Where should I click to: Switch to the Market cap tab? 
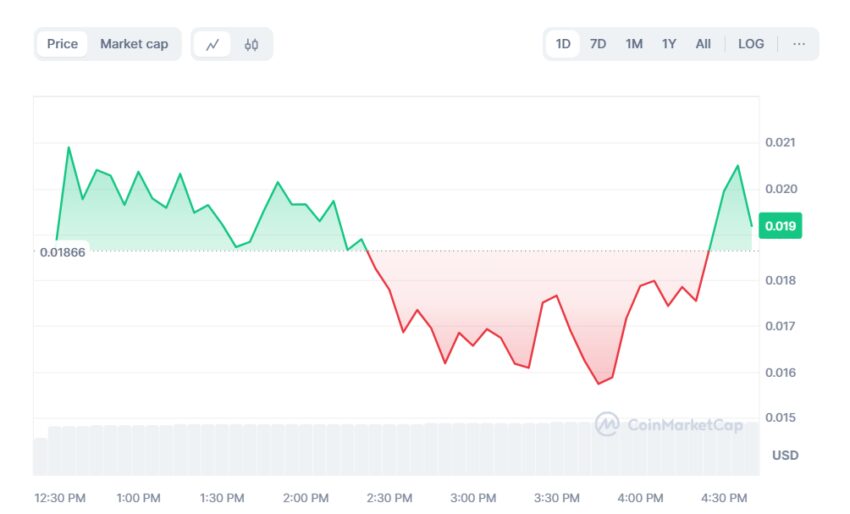pos(134,44)
